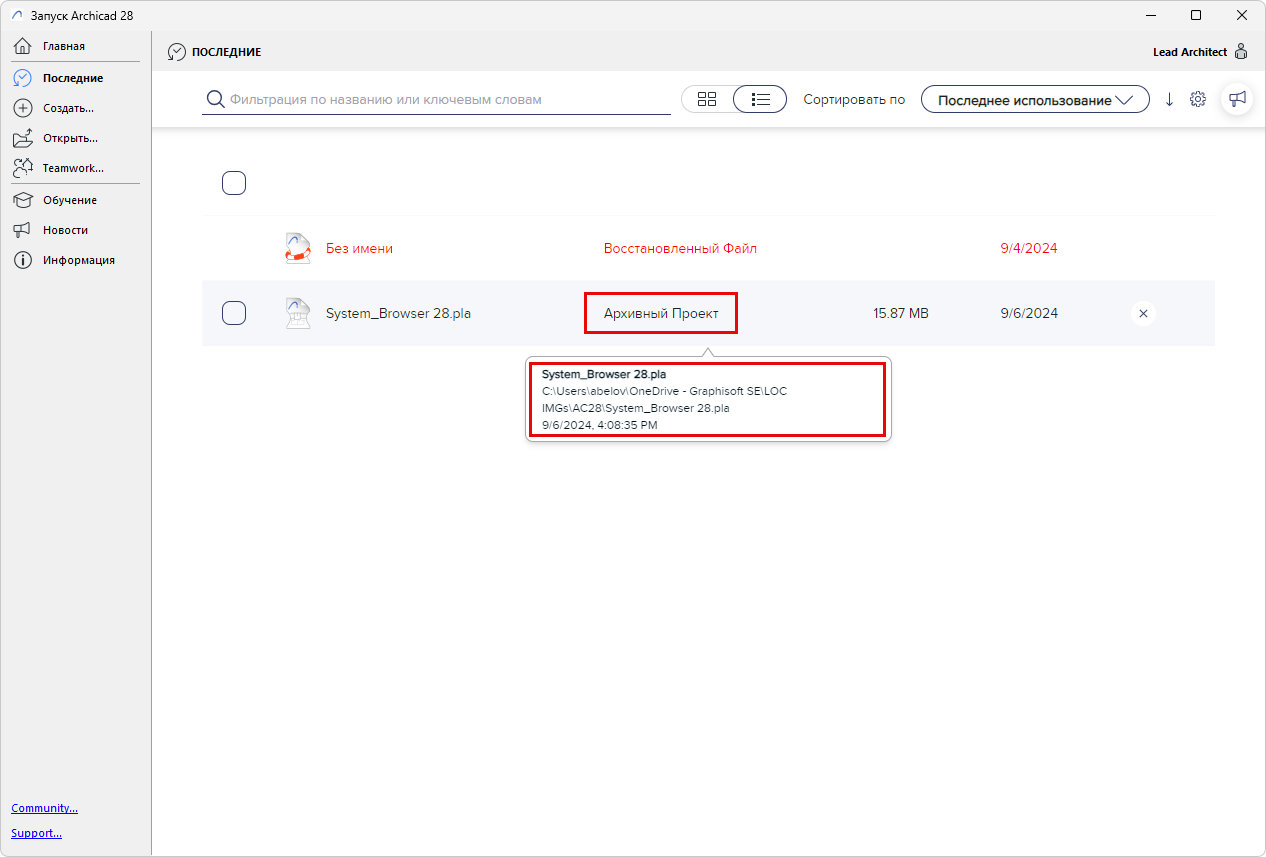
Task: Tick the System_Browser 28.pla checkbox
Action: pos(234,313)
